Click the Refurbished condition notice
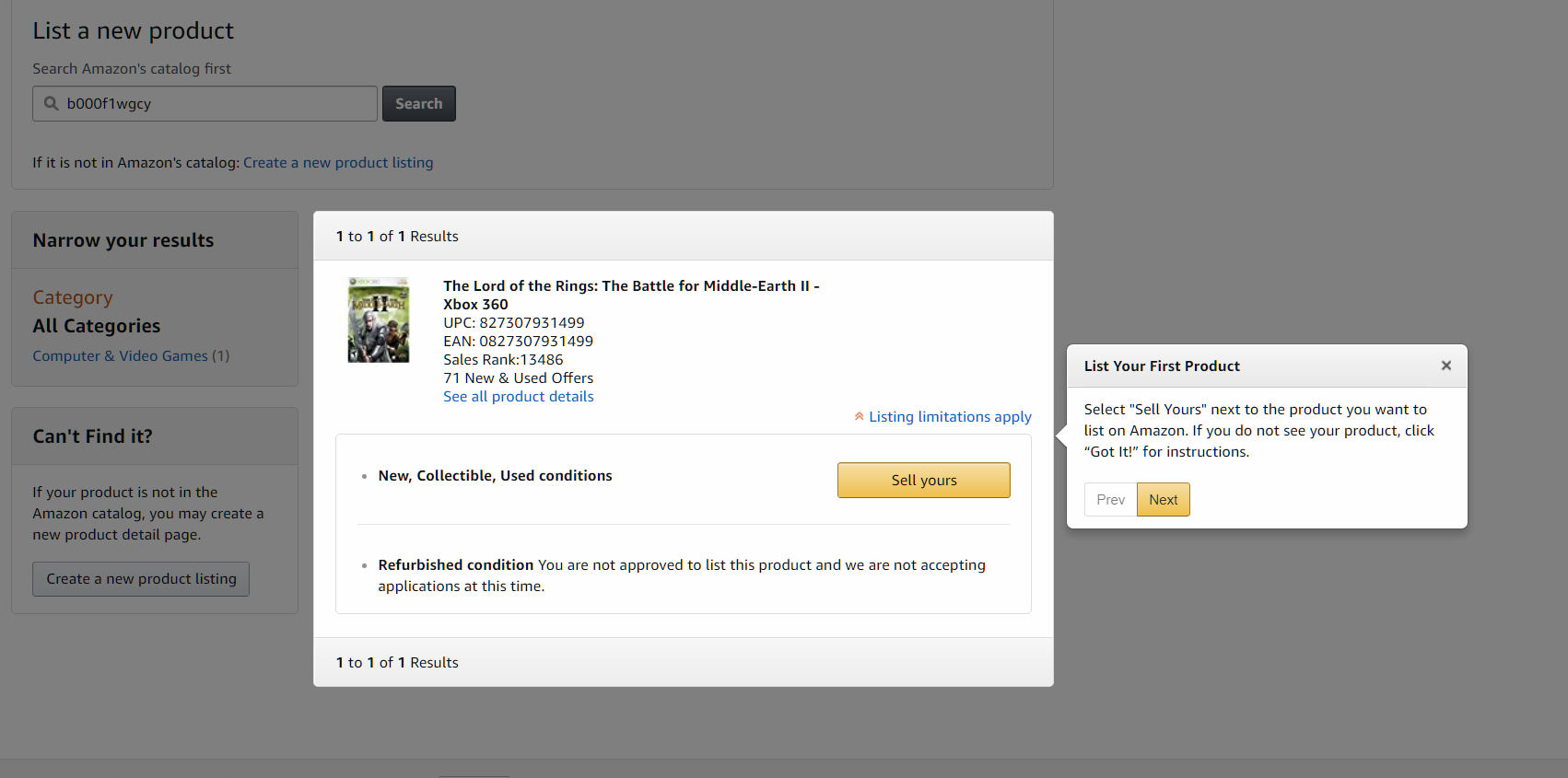The width and height of the screenshot is (1568, 778). pos(681,575)
